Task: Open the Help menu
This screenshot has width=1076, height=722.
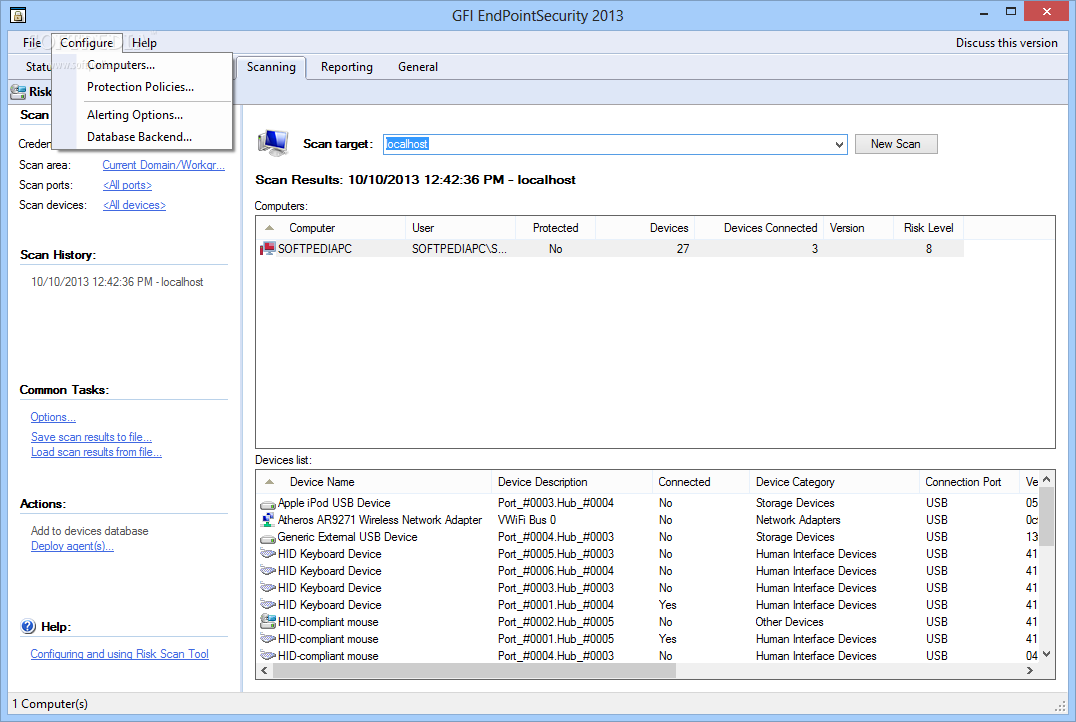Action: (x=144, y=43)
